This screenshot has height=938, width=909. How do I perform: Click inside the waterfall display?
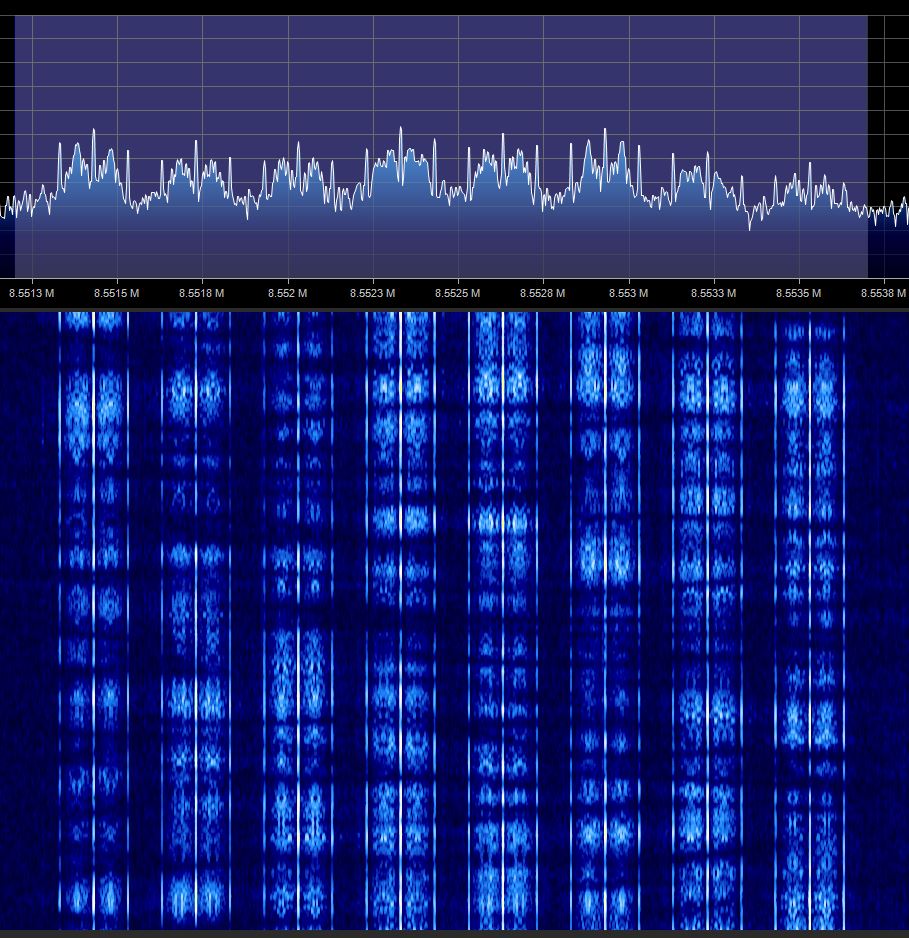tap(454, 620)
